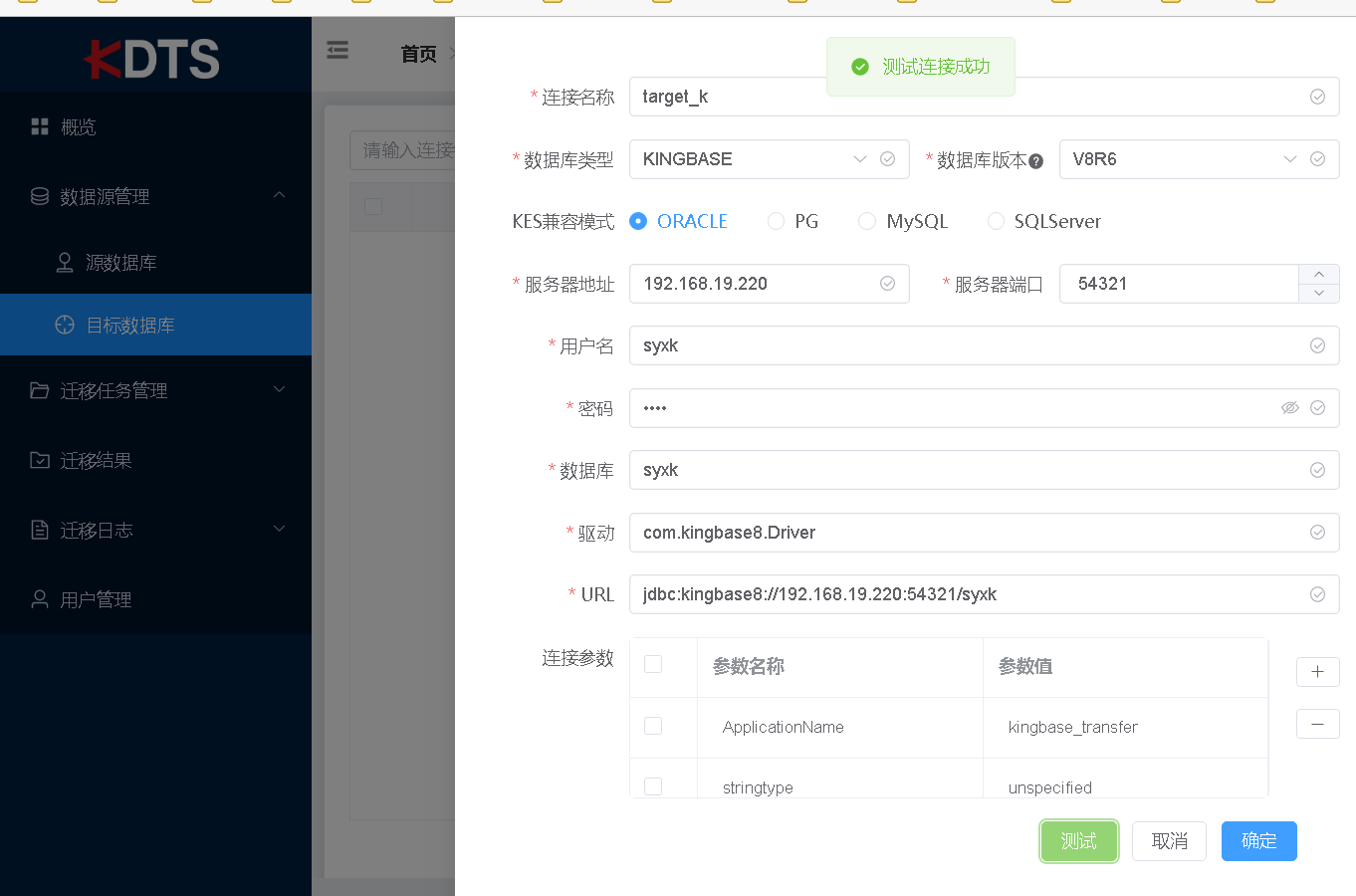Click the unspecified parameter value cell
The image size is (1356, 896).
coord(1125,779)
